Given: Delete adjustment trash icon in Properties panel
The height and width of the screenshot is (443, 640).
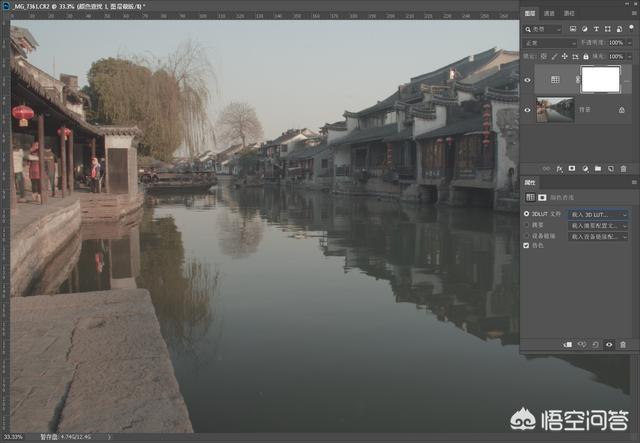Looking at the screenshot, I should coord(623,345).
